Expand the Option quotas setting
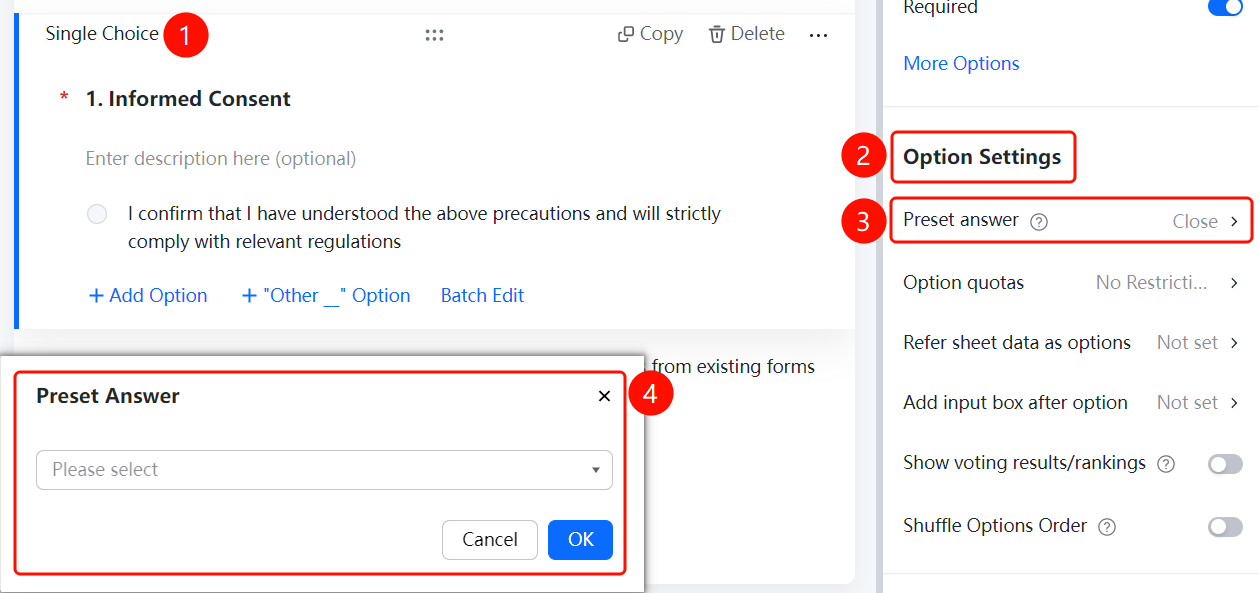The image size is (1259, 593). 1071,283
